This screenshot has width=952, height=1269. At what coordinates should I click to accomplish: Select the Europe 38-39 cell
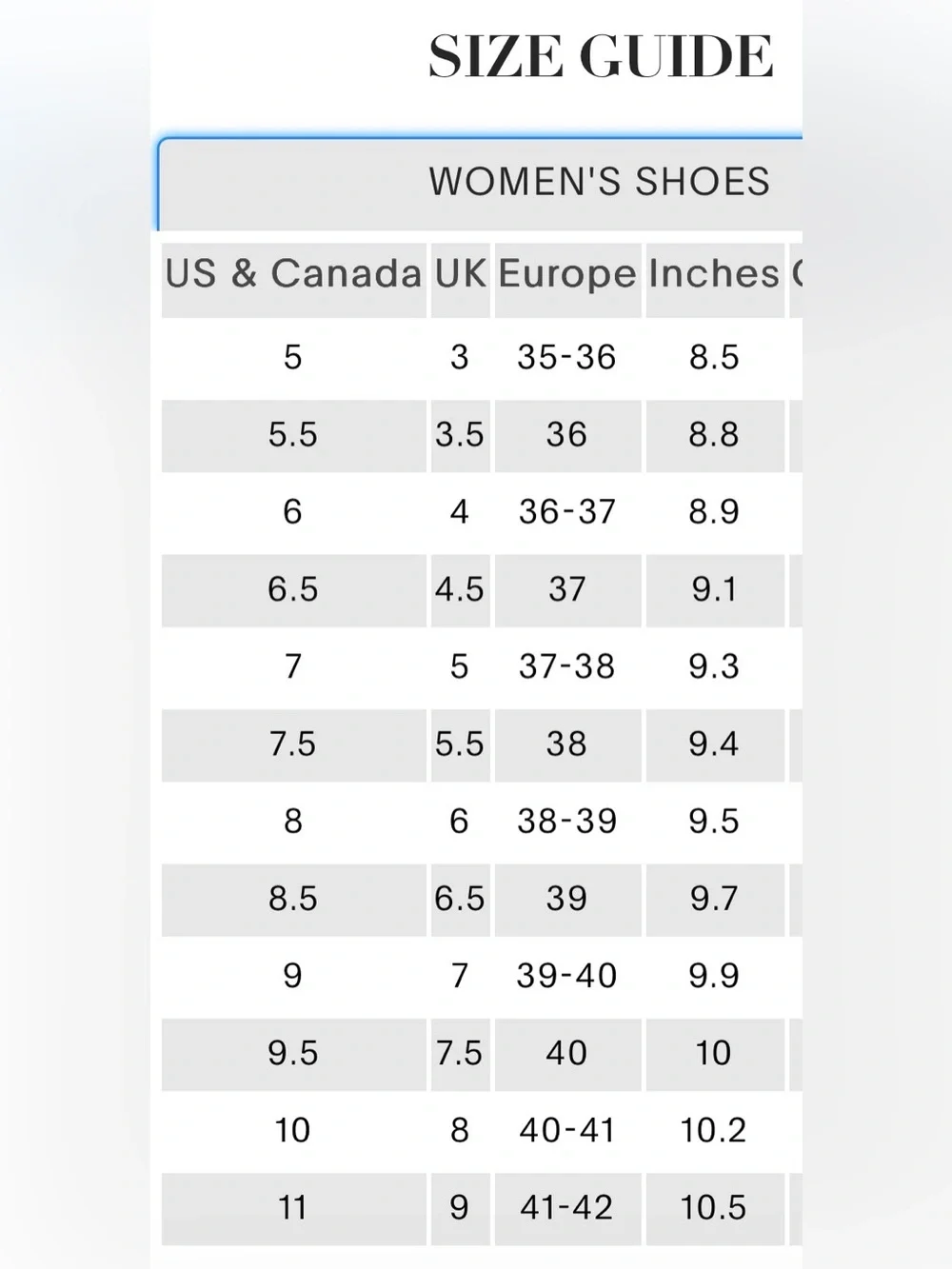click(567, 822)
